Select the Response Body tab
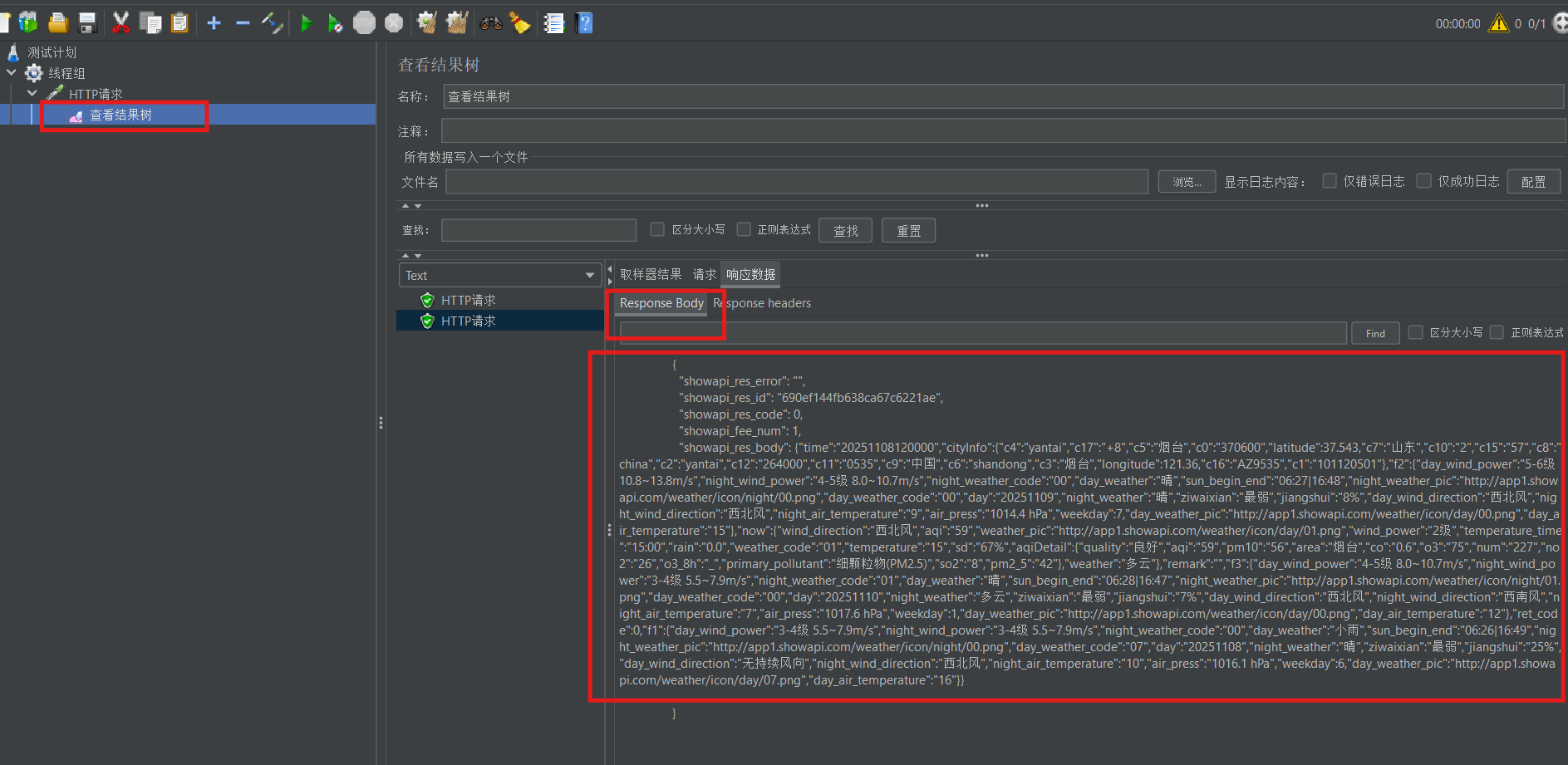The image size is (1568, 765). 661,303
